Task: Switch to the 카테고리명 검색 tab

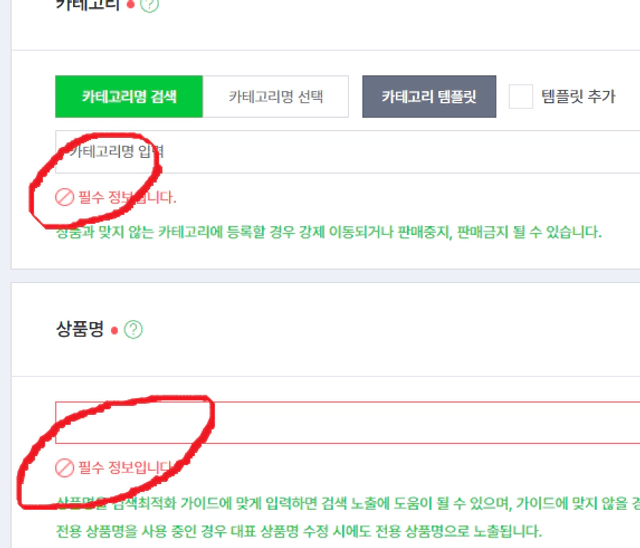Action: pos(129,97)
